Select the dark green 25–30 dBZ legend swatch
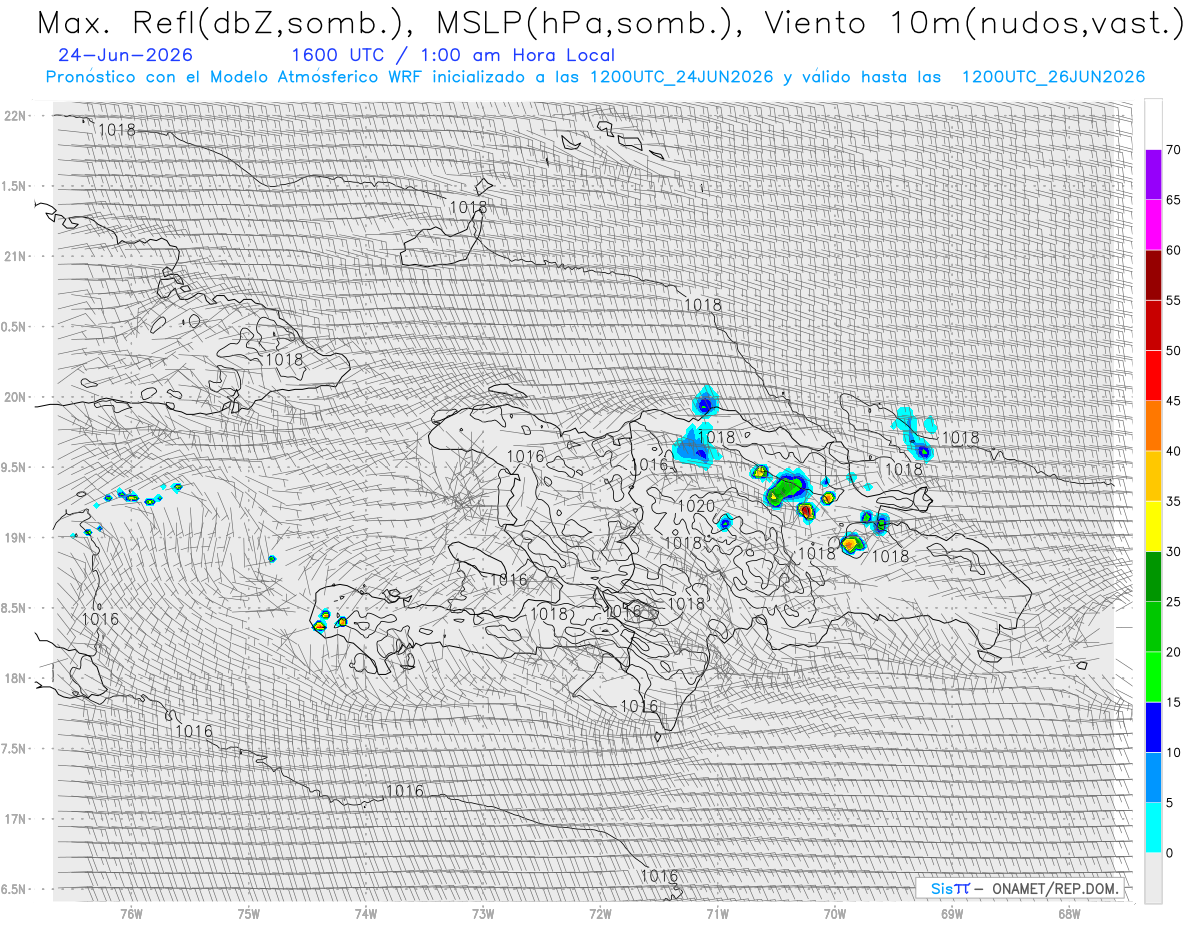The image size is (1200, 927). 1153,577
